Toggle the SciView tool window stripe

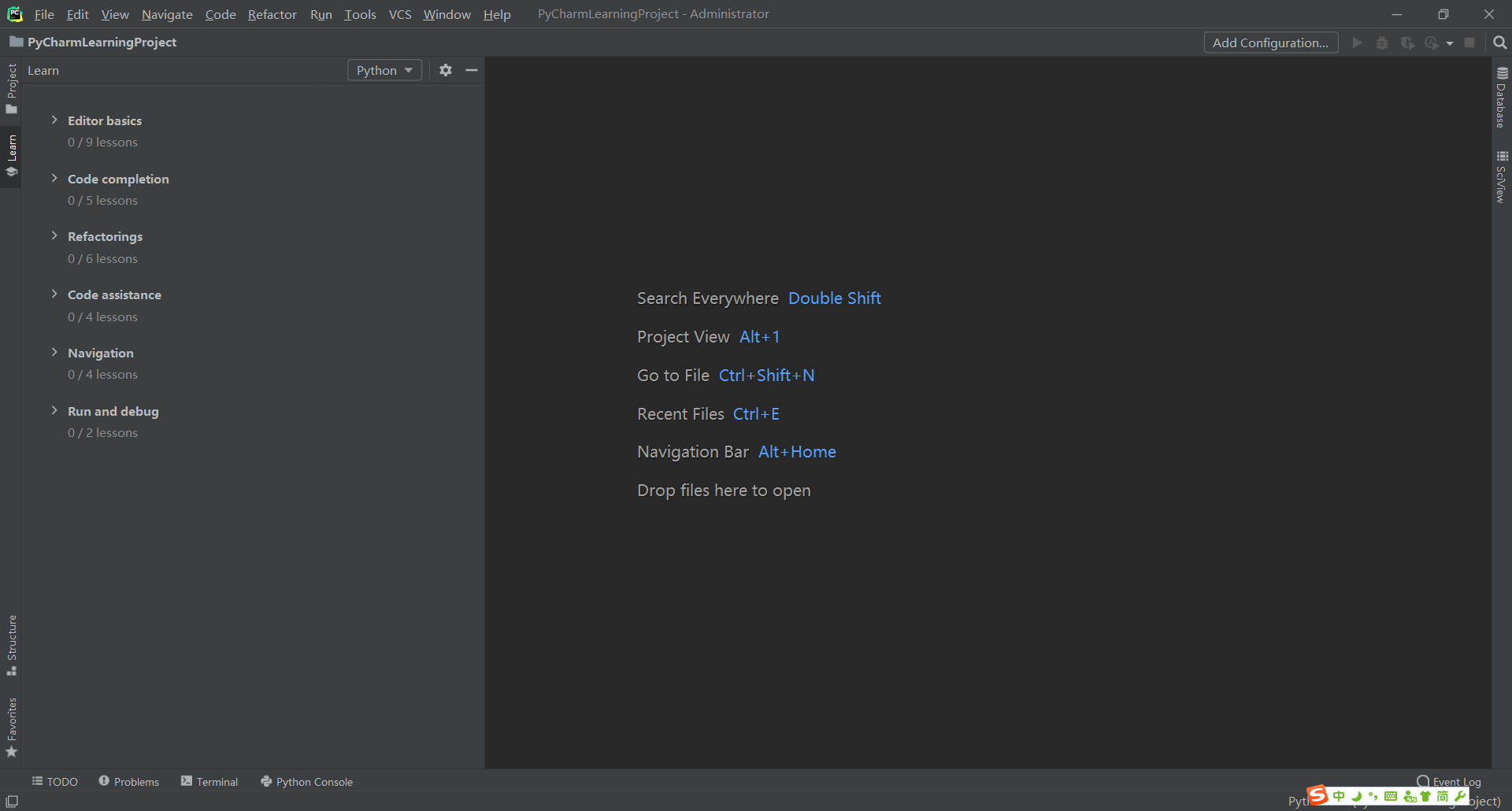point(1502,177)
